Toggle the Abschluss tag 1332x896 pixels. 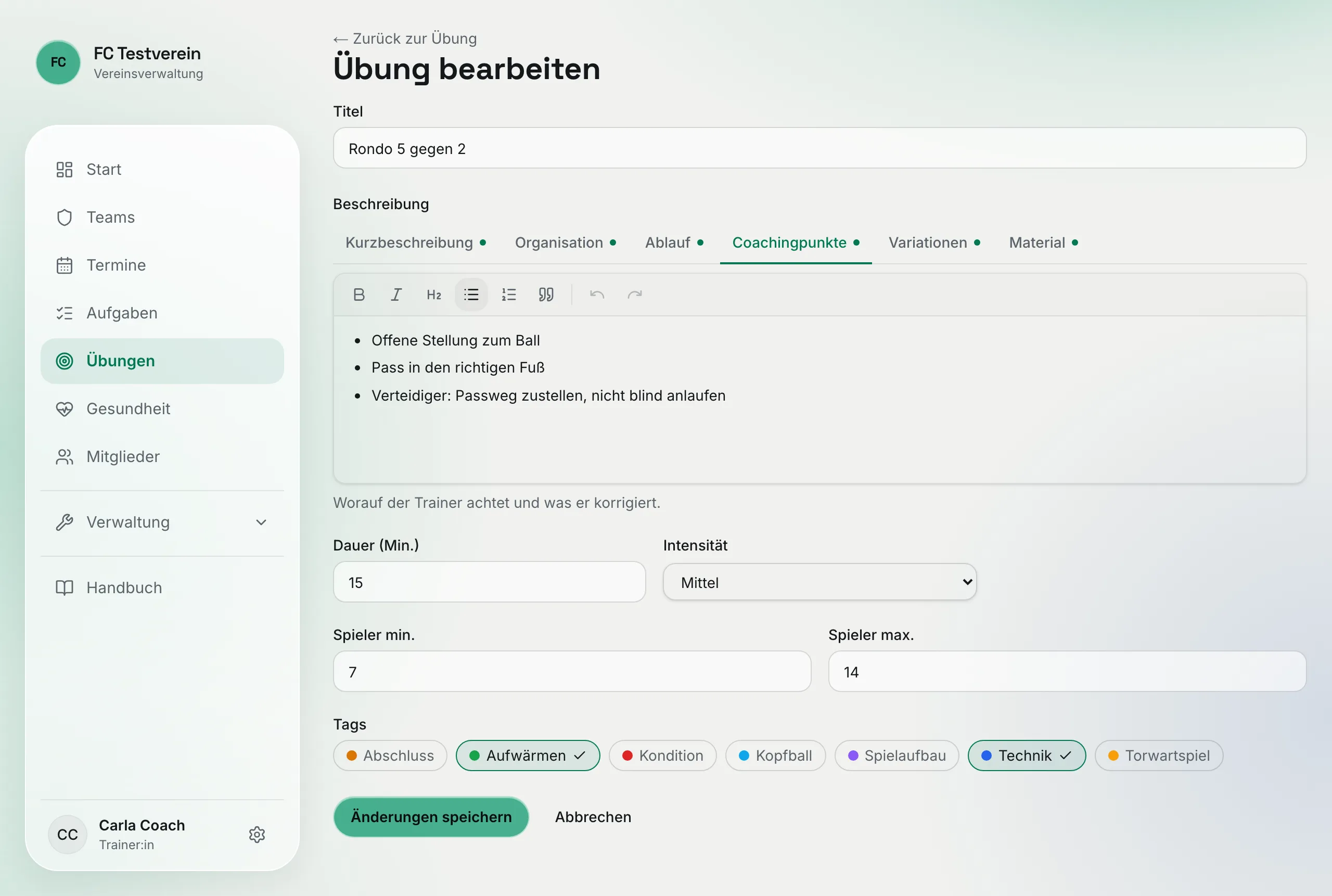click(x=390, y=756)
